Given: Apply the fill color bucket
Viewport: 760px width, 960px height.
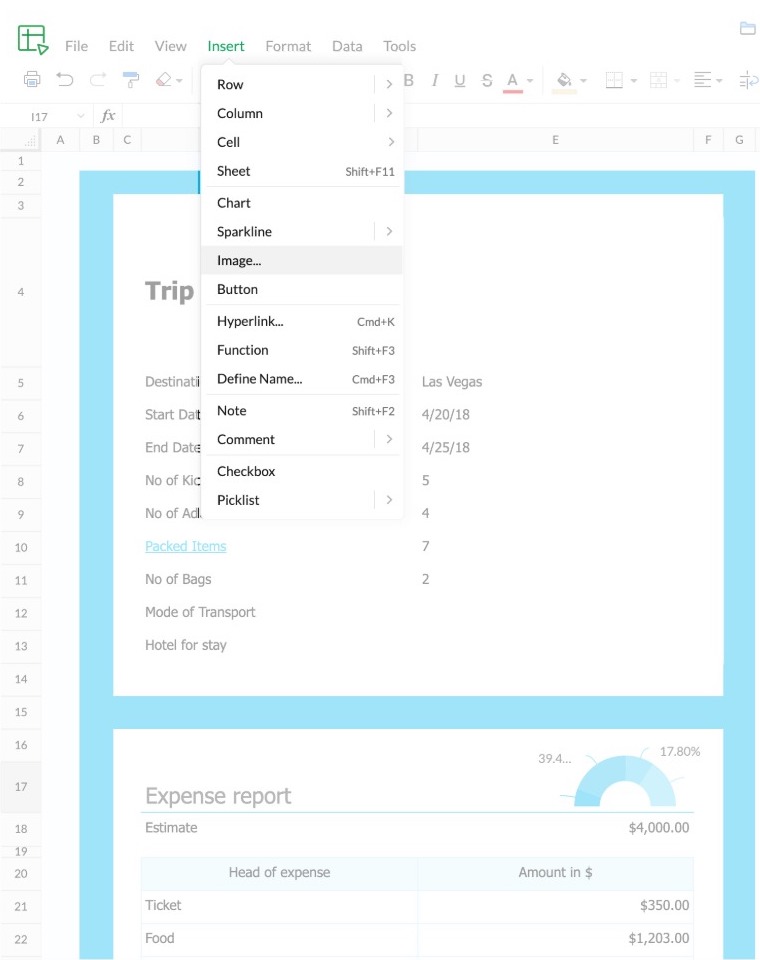Looking at the screenshot, I should coord(564,81).
